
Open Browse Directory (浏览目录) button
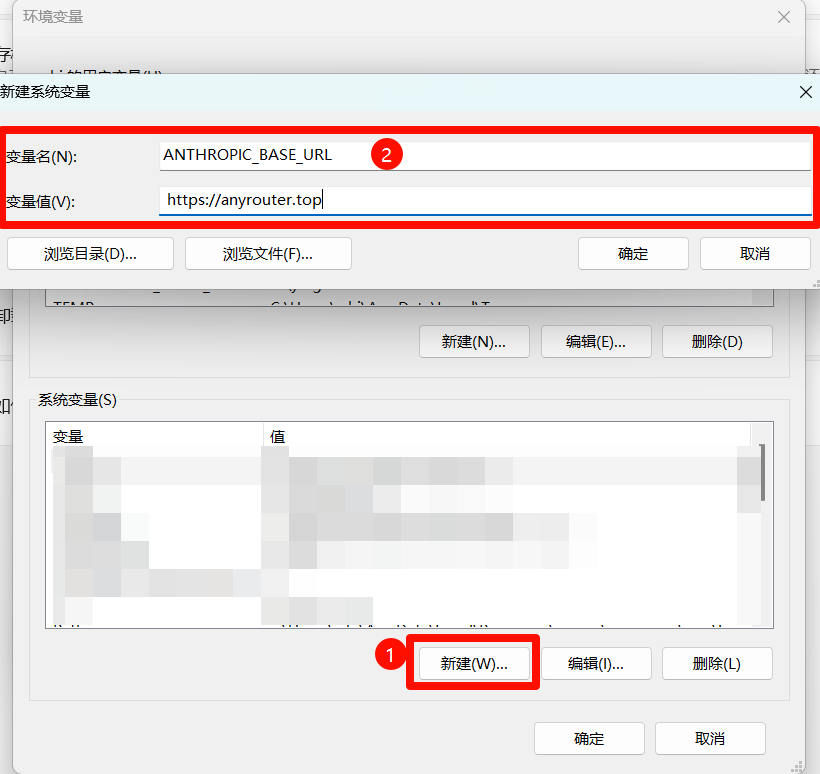point(90,254)
